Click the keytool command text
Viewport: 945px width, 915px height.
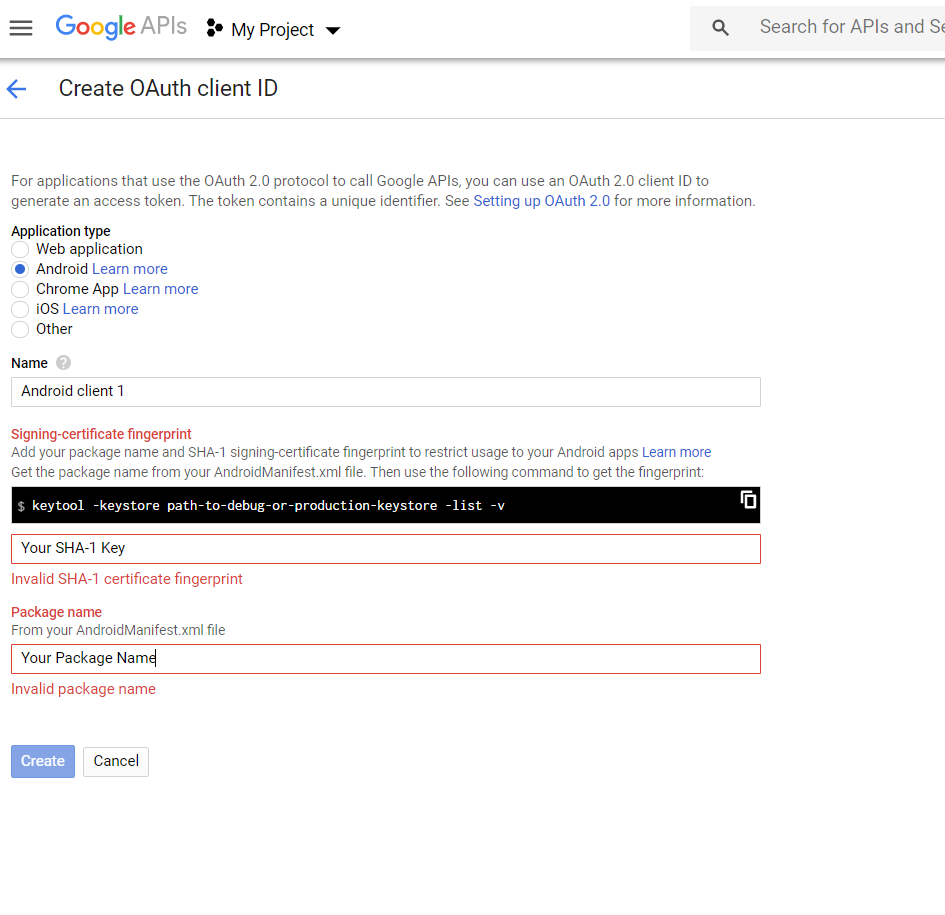[268, 506]
